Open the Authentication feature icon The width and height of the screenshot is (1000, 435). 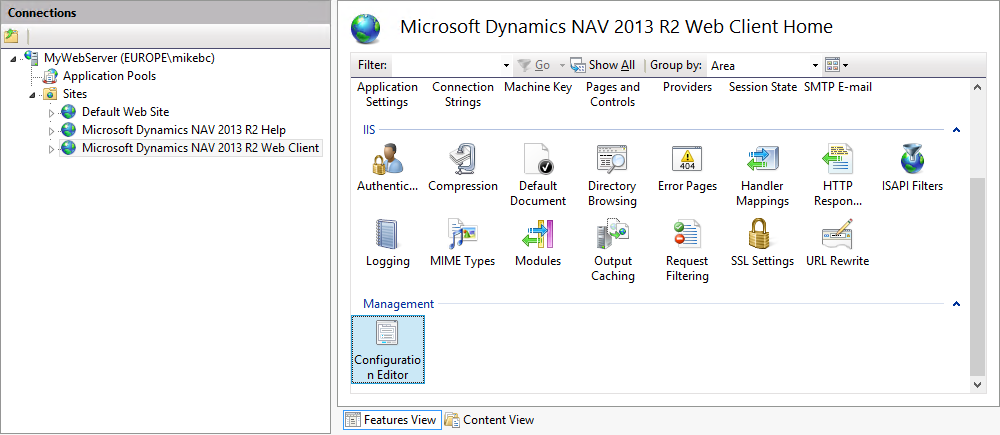[387, 160]
